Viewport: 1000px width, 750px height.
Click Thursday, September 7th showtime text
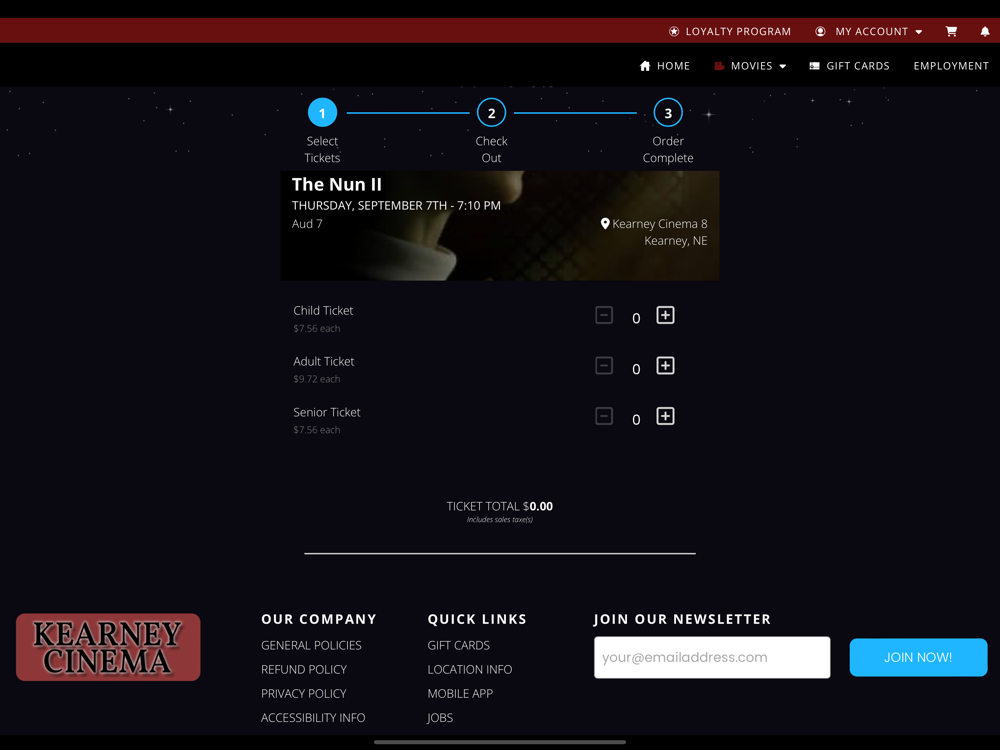pos(396,205)
